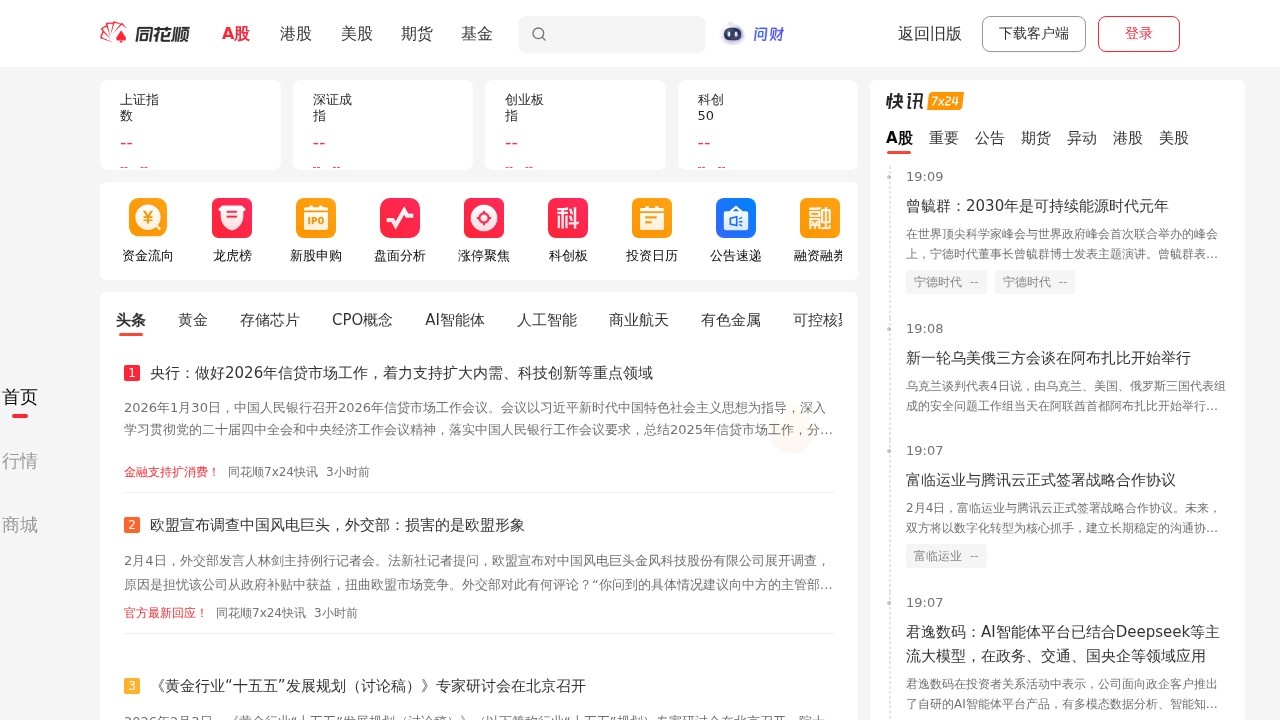Click the search input field
The height and width of the screenshot is (720, 1280).
pyautogui.click(x=611, y=34)
